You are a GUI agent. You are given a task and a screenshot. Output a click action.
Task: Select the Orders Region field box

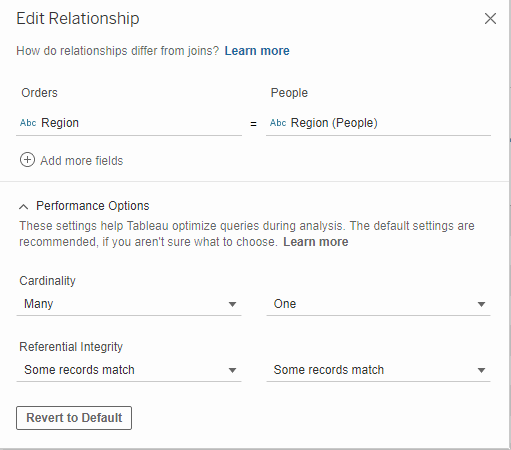click(x=129, y=123)
